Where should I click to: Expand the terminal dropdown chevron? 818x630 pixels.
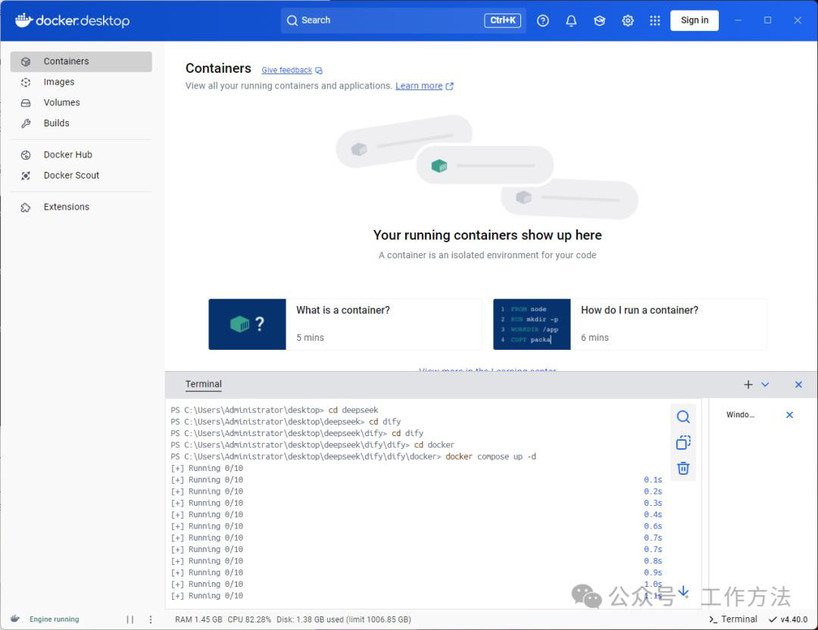pos(765,384)
